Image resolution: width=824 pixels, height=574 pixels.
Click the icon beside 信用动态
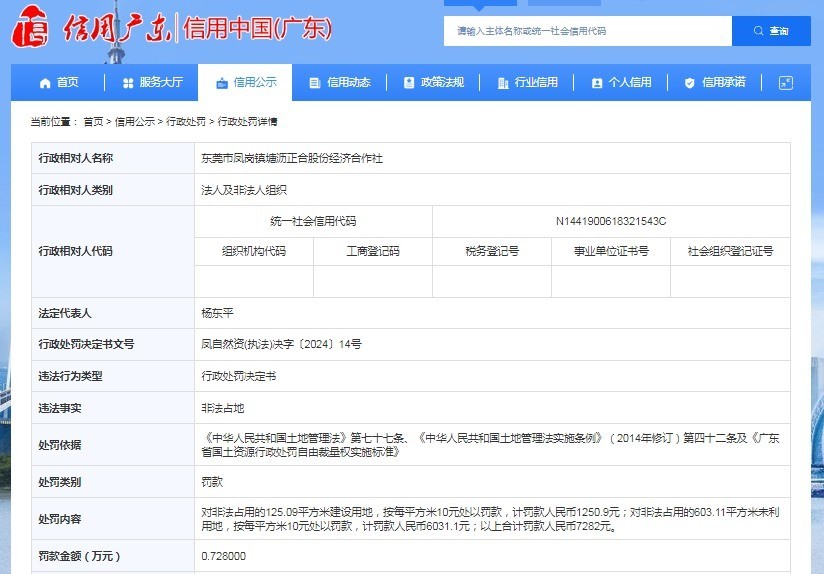[x=315, y=83]
